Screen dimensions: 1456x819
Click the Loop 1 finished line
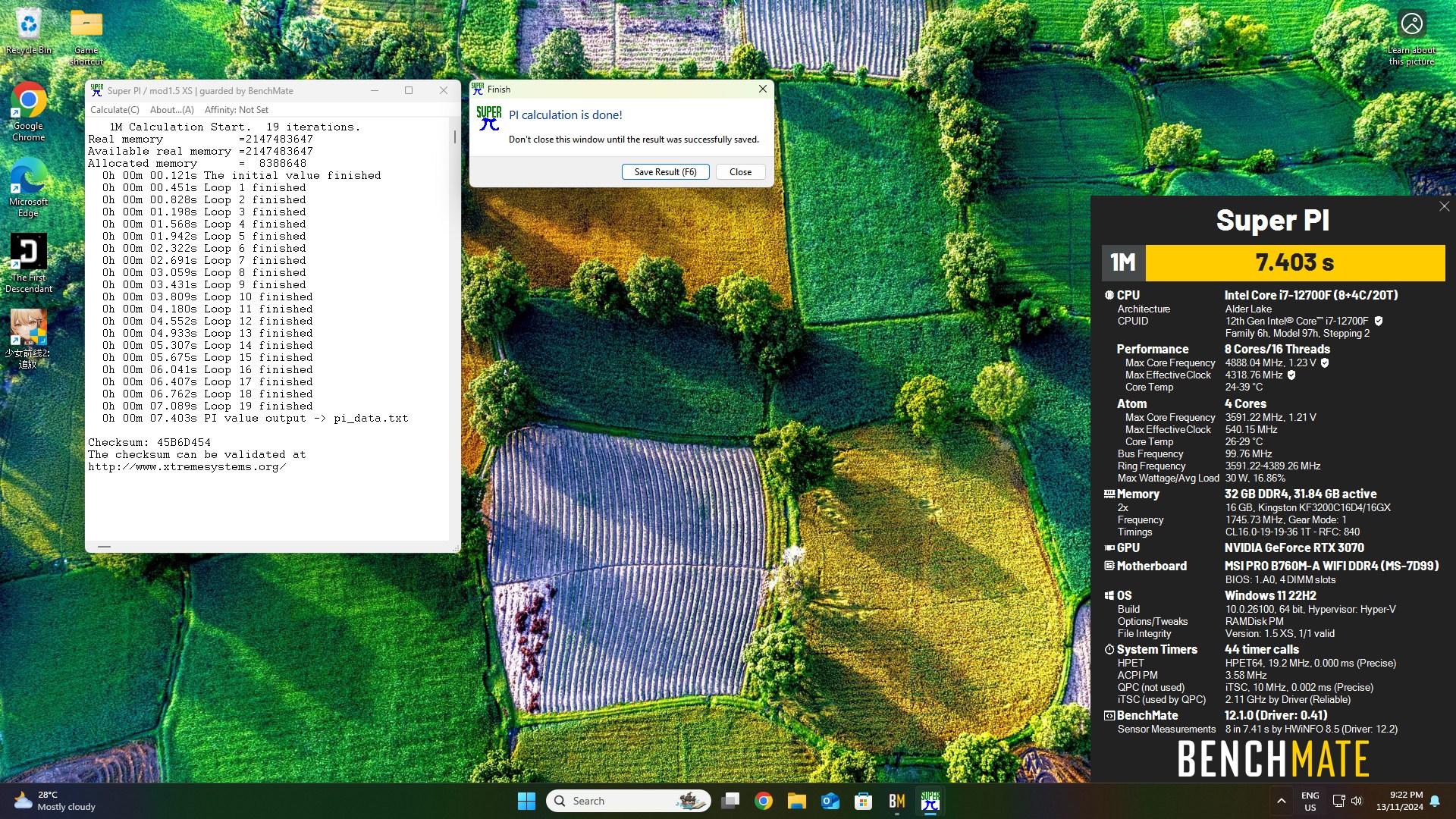click(x=204, y=187)
